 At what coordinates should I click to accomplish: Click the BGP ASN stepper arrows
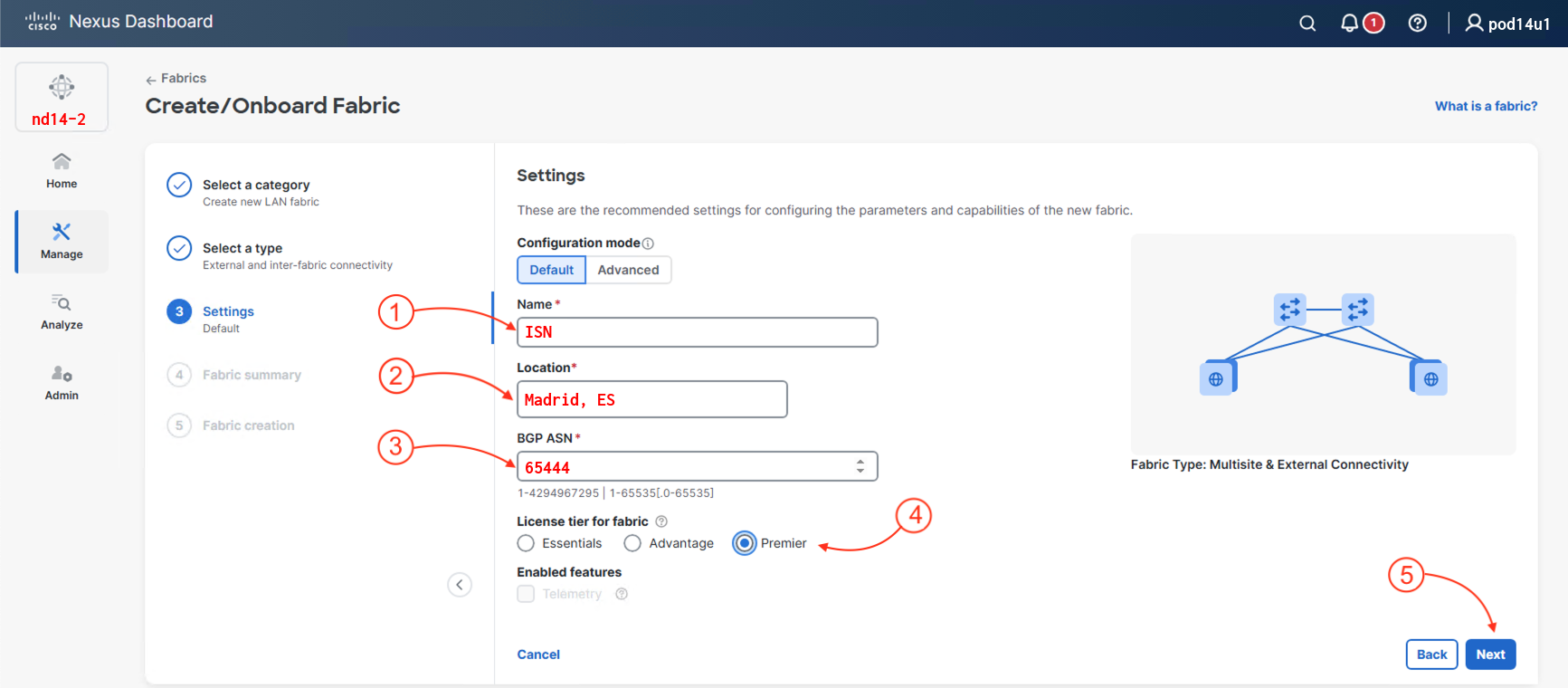(860, 466)
